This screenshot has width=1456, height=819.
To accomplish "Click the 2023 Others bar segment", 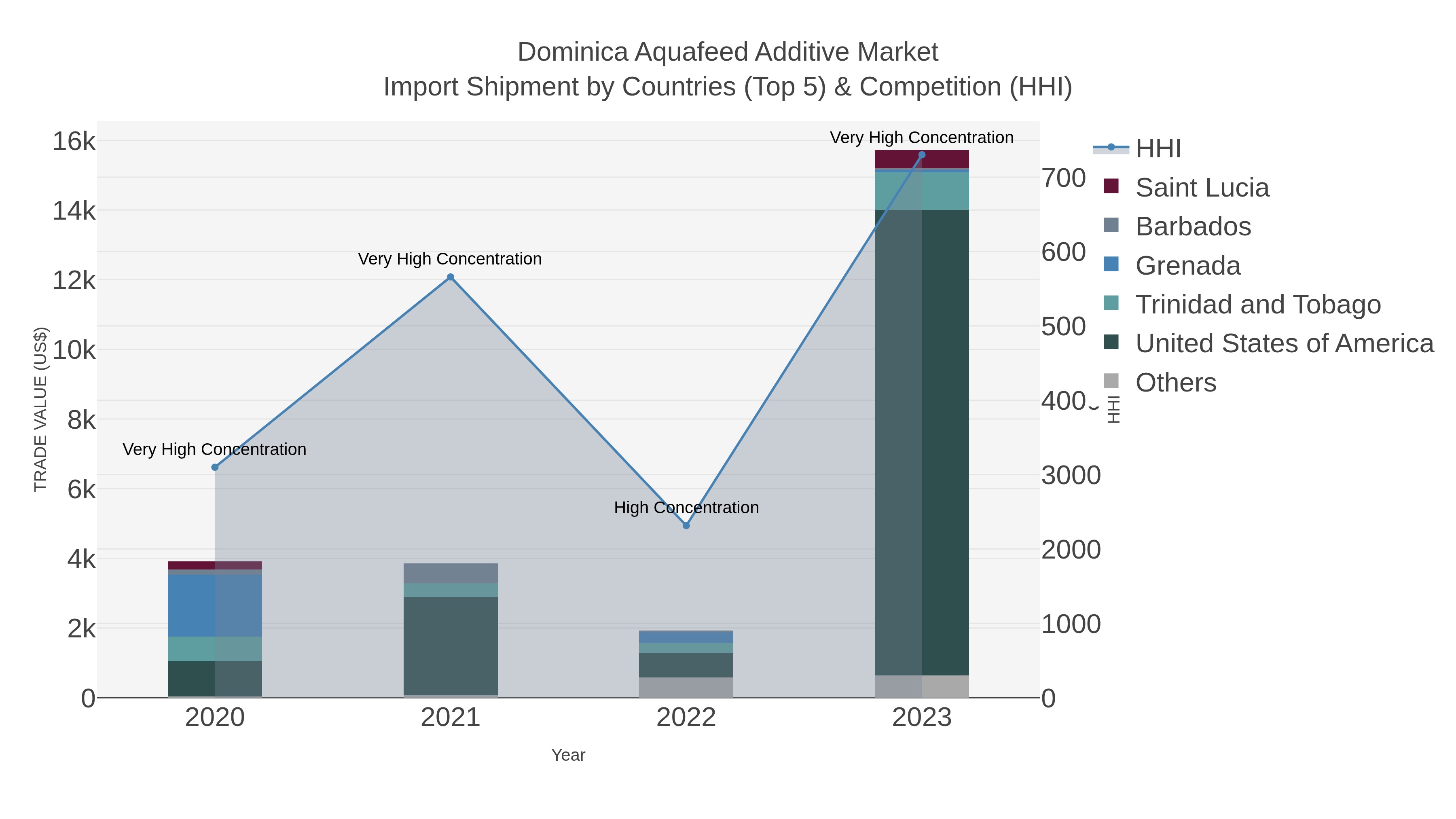I will 922,686.
